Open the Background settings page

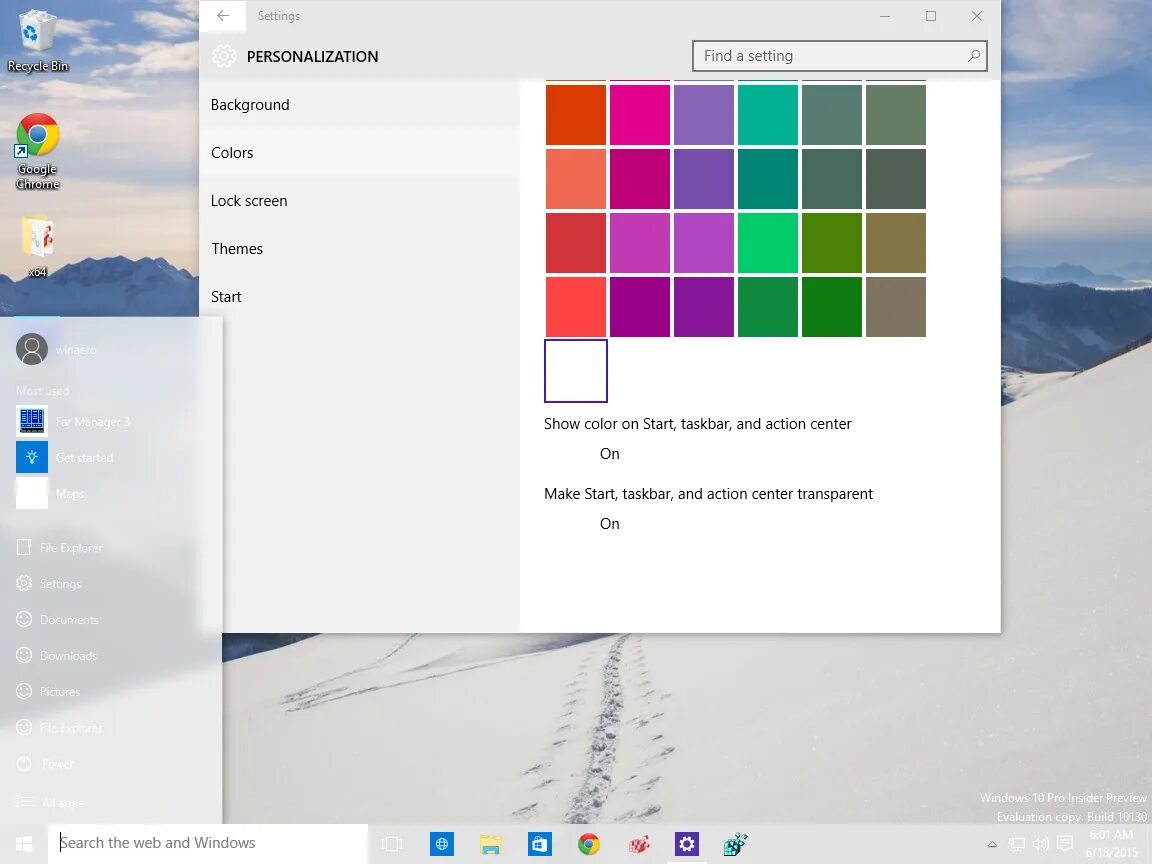[359, 104]
